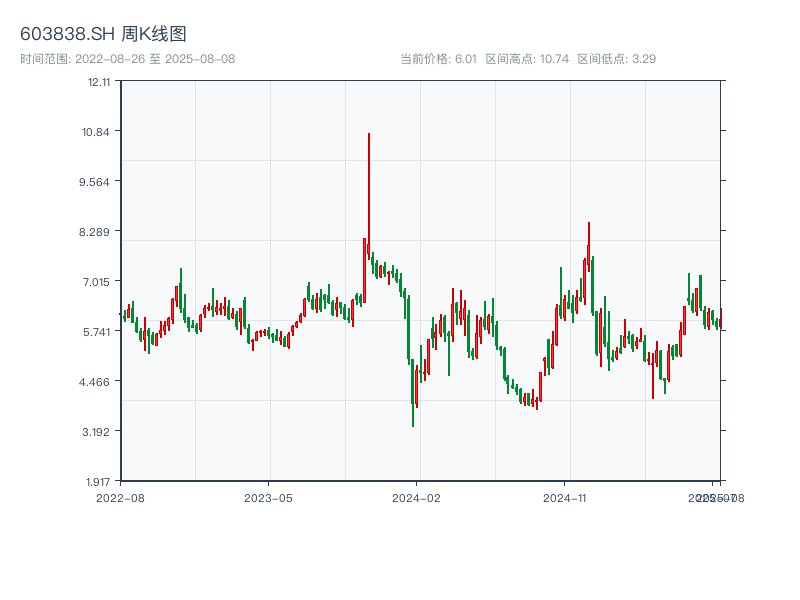This screenshot has width=800, height=600.
Task: Click the red candle peaking above 8.289 after 2024-11
Action: (x=589, y=246)
